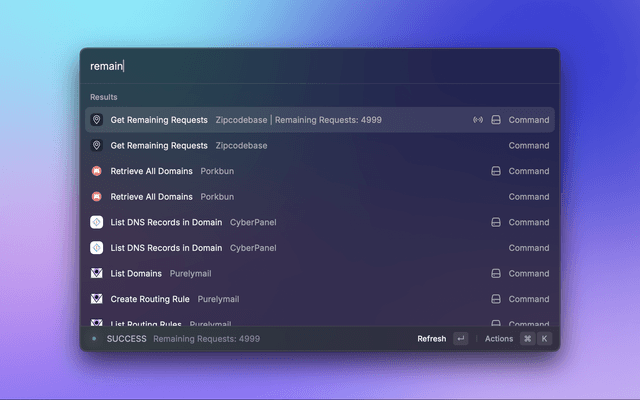This screenshot has height=400, width=640.
Task: Click the Porkbun icon beside the first Retrieve All Domains
Action: (x=97, y=171)
